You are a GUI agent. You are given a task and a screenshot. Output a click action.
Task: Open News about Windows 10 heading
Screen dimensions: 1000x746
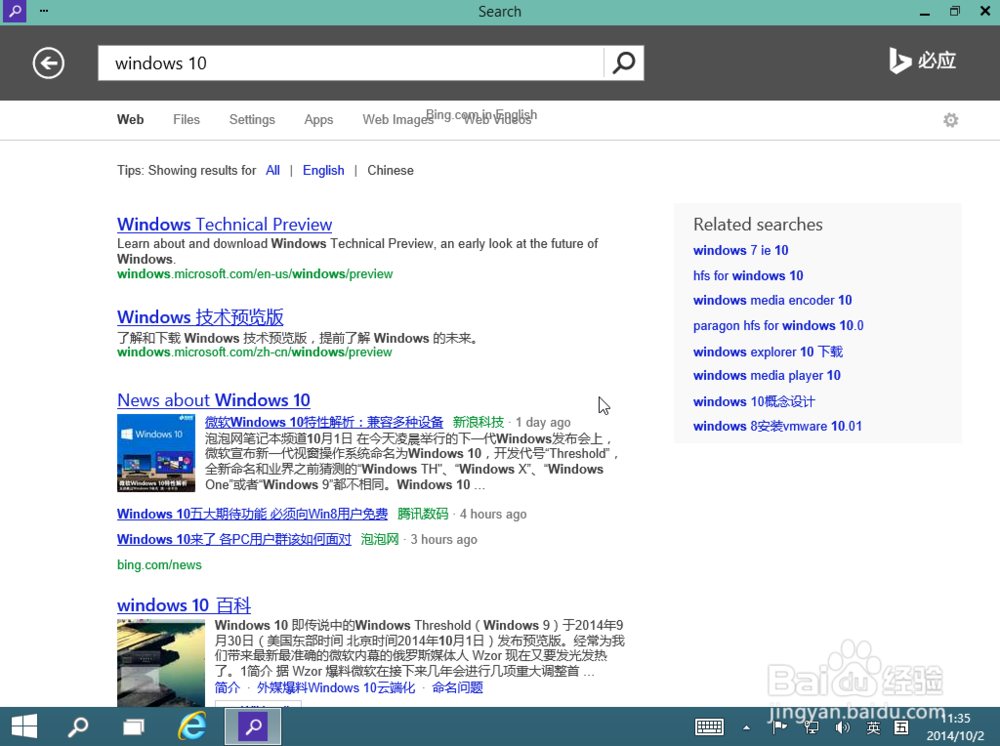coord(214,400)
